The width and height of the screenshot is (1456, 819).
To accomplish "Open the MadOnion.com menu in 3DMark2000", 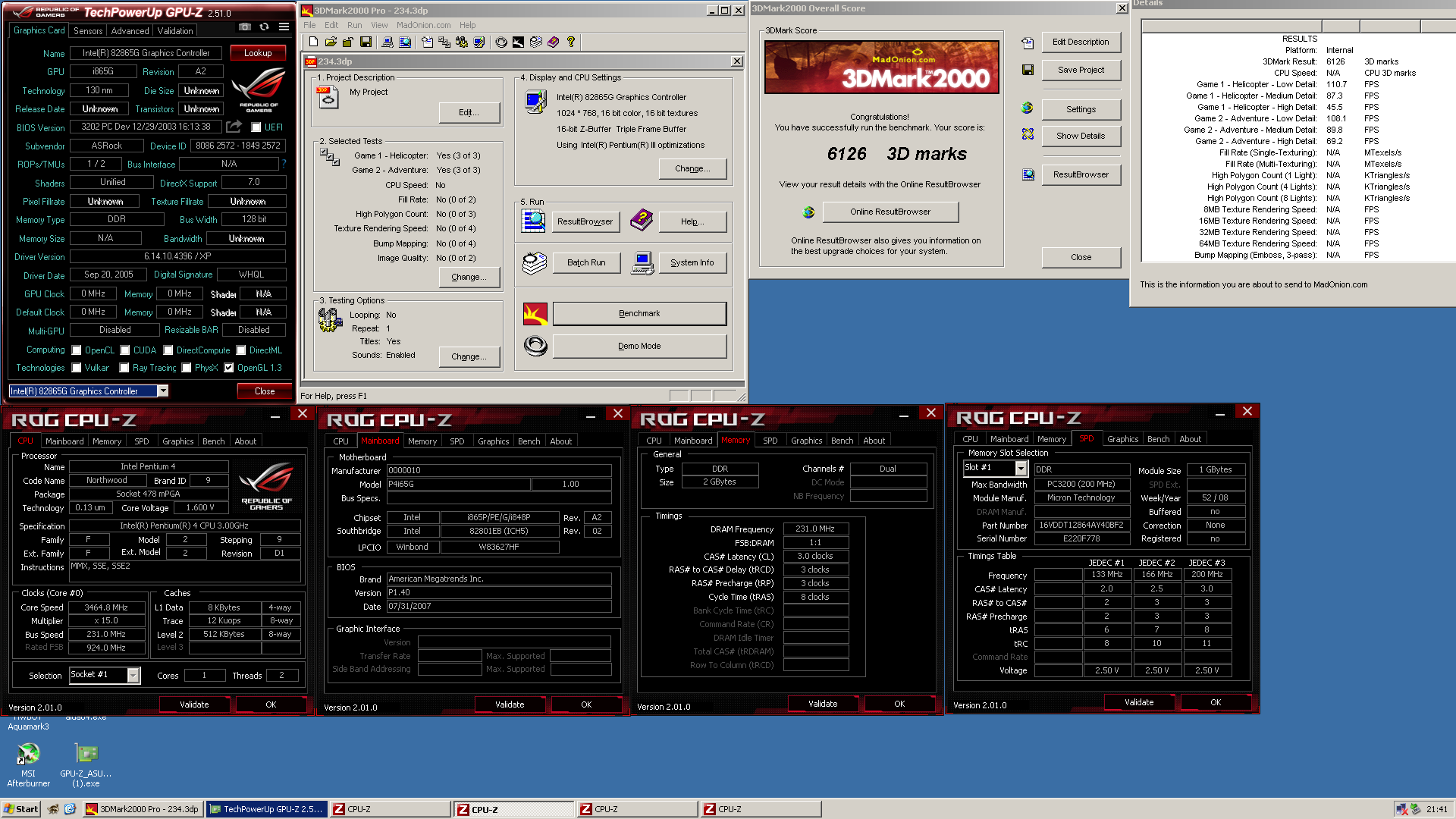I will (x=423, y=25).
